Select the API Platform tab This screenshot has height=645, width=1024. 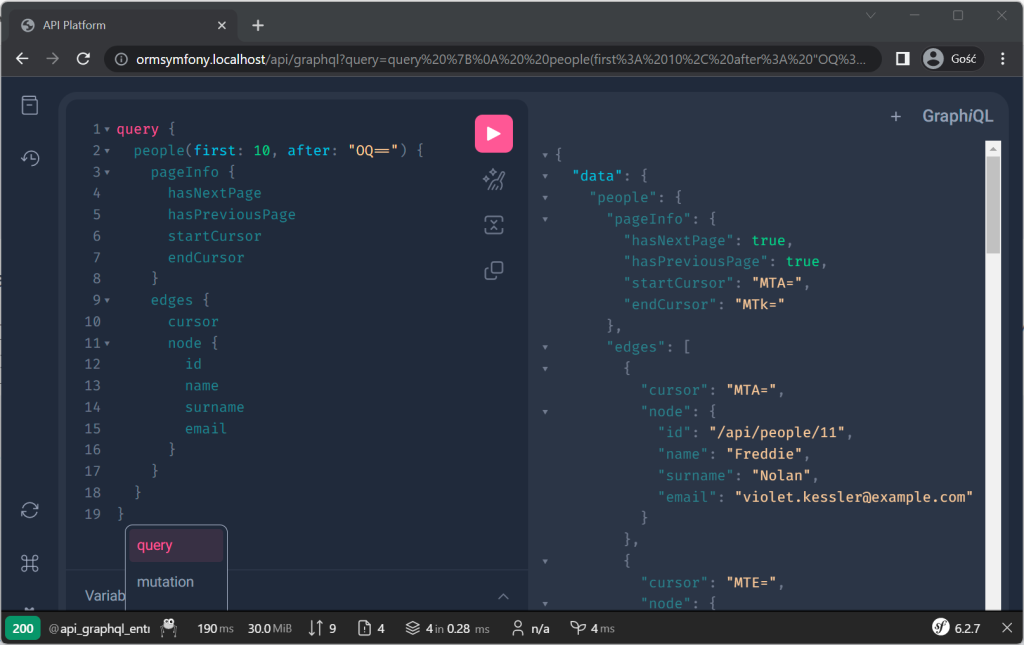124,25
